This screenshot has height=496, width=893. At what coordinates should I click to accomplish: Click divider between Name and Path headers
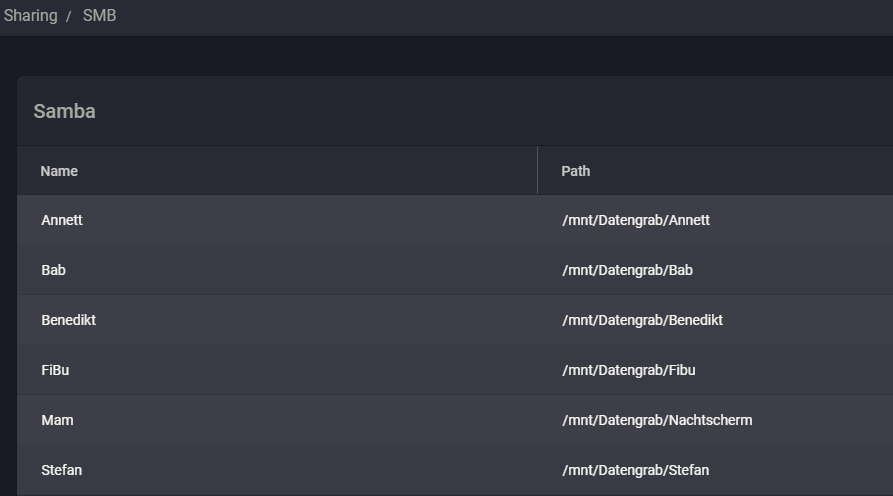pyautogui.click(x=537, y=171)
